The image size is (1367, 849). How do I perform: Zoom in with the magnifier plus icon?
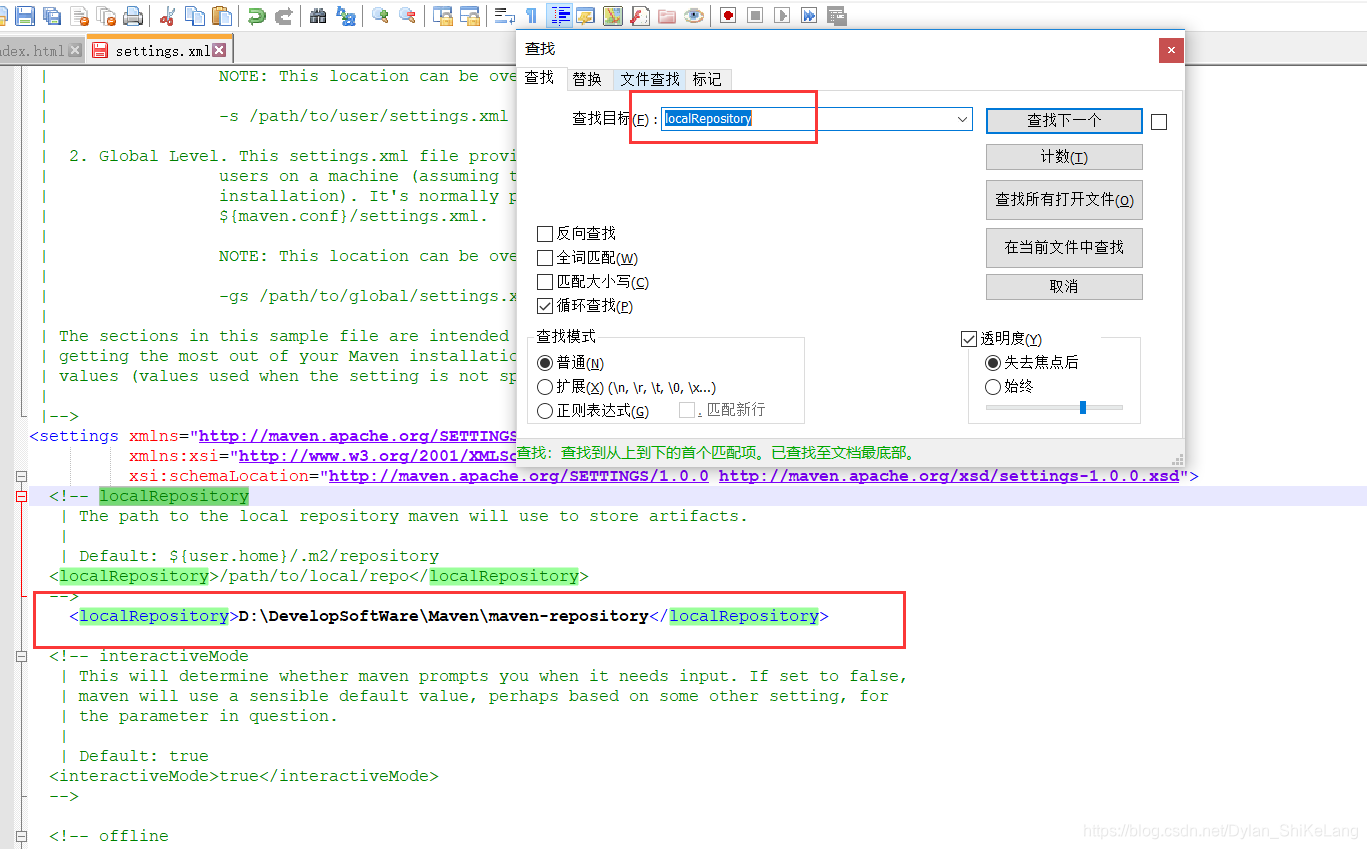[x=380, y=16]
